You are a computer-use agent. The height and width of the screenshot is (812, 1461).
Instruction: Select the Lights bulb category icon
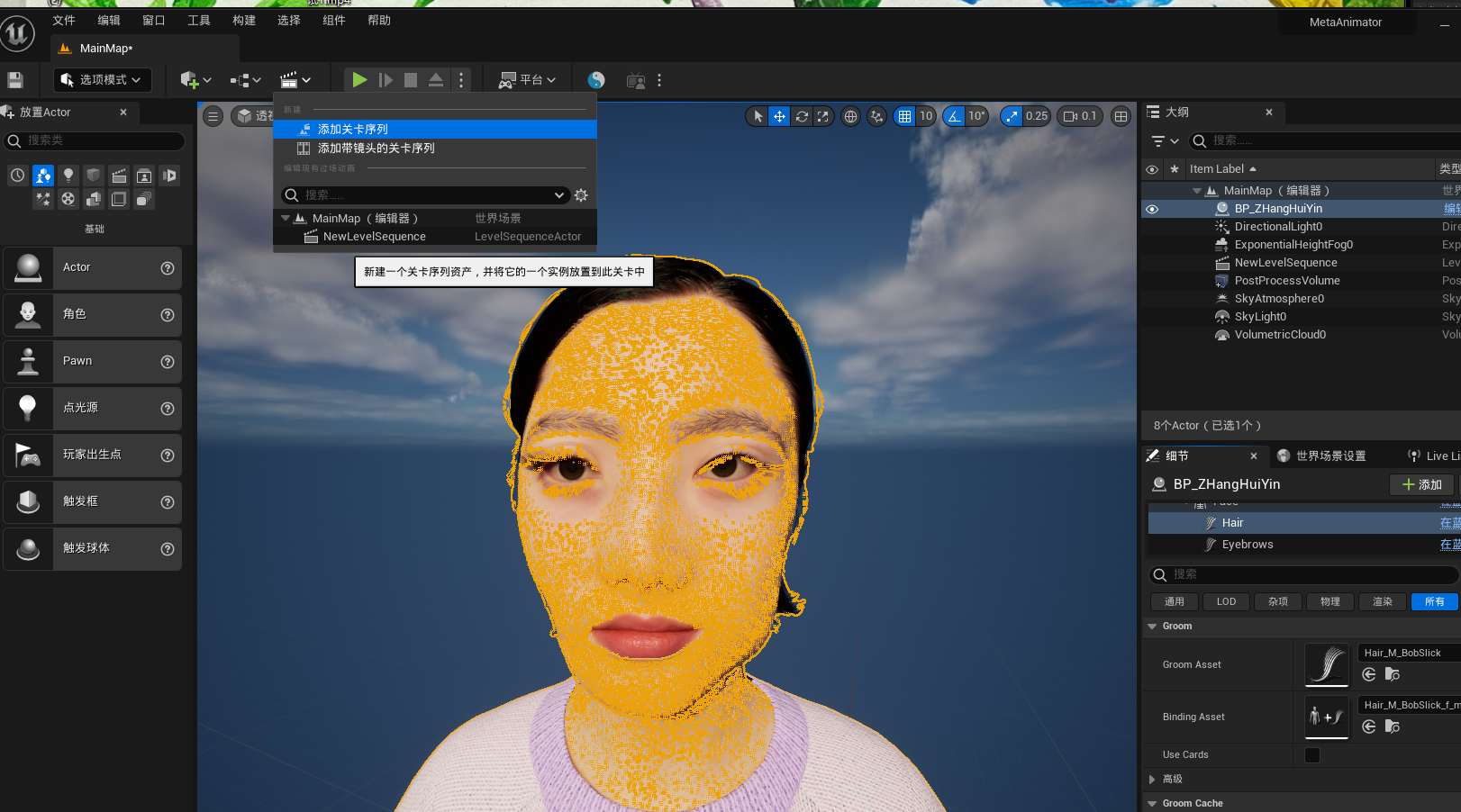(x=68, y=176)
